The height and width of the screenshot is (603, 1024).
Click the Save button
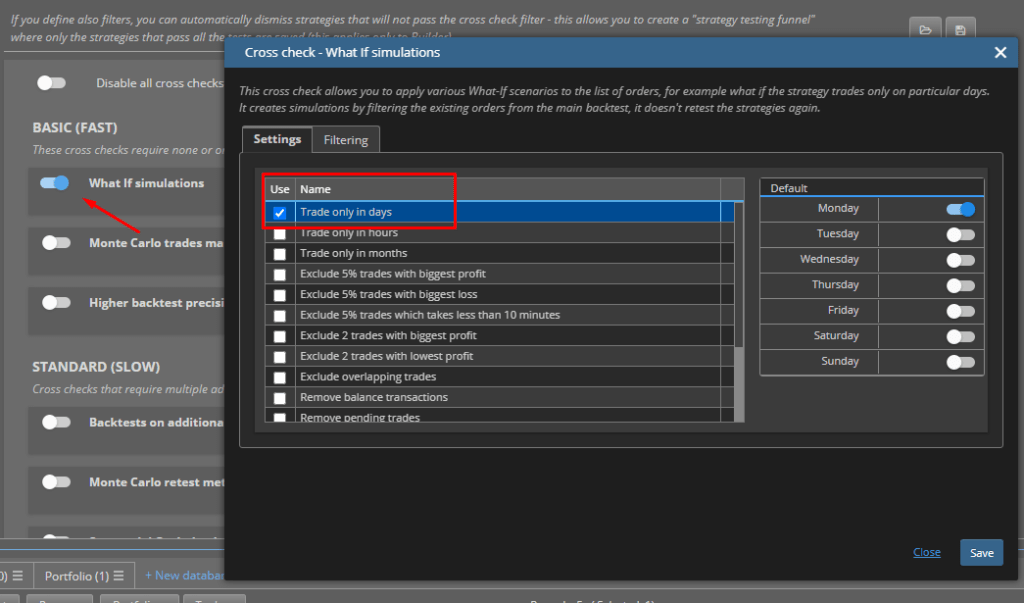[981, 553]
